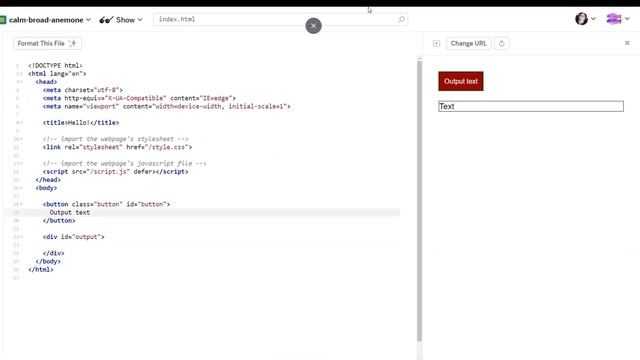Click the script src="/script.js" line
Image resolution: width=640 pixels, height=360 pixels.
coord(116,171)
